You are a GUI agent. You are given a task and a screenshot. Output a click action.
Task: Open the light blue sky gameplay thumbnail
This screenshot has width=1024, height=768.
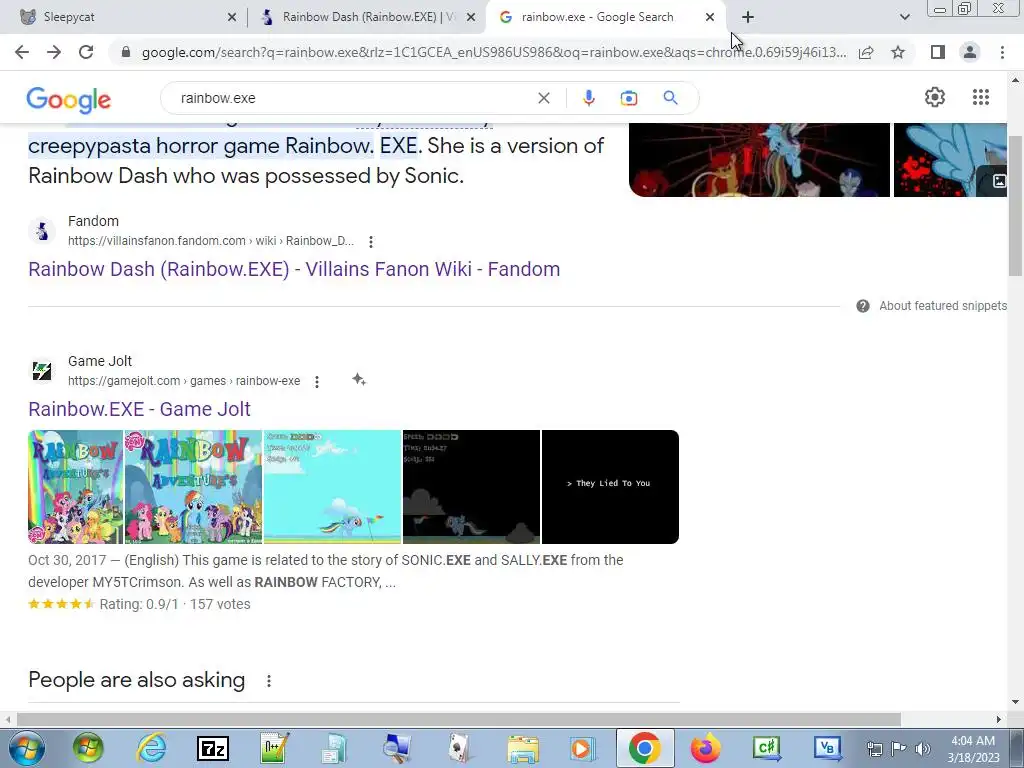tap(332, 487)
